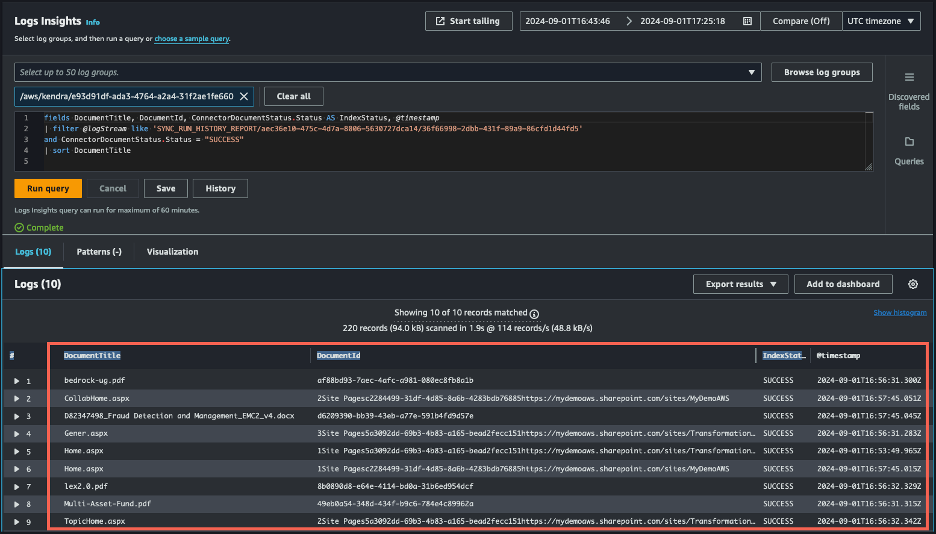Expand log row 3 Fraud Detection docx
This screenshot has height=534, width=936.
coord(16,416)
